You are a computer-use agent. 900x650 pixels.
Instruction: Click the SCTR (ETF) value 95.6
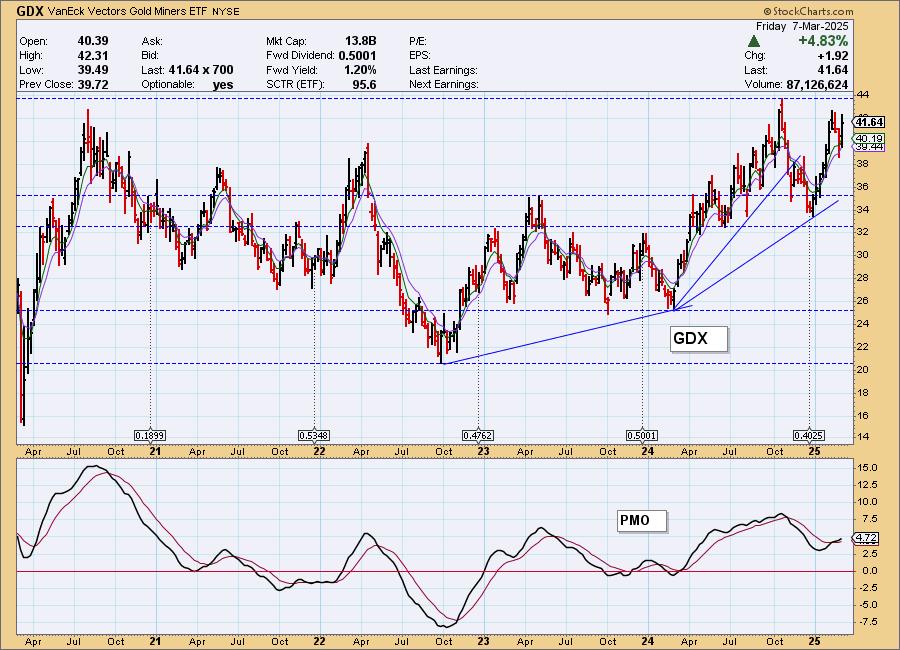364,84
